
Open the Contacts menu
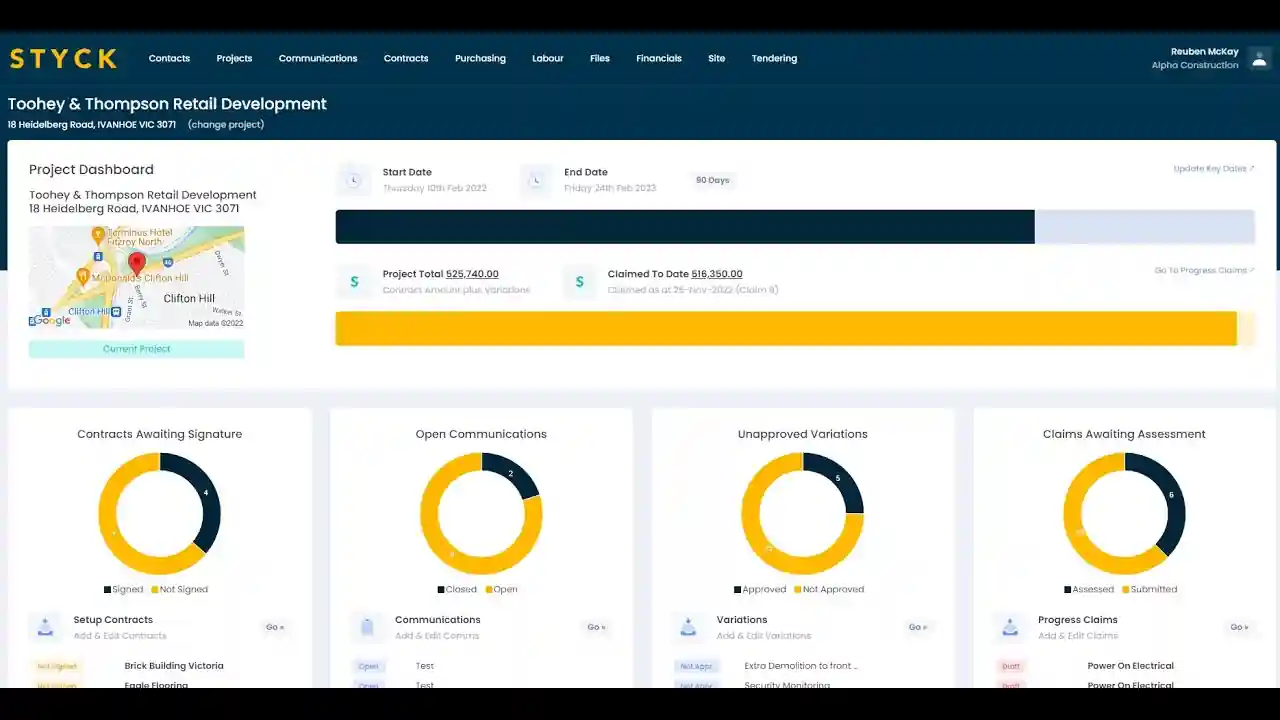pos(169,58)
